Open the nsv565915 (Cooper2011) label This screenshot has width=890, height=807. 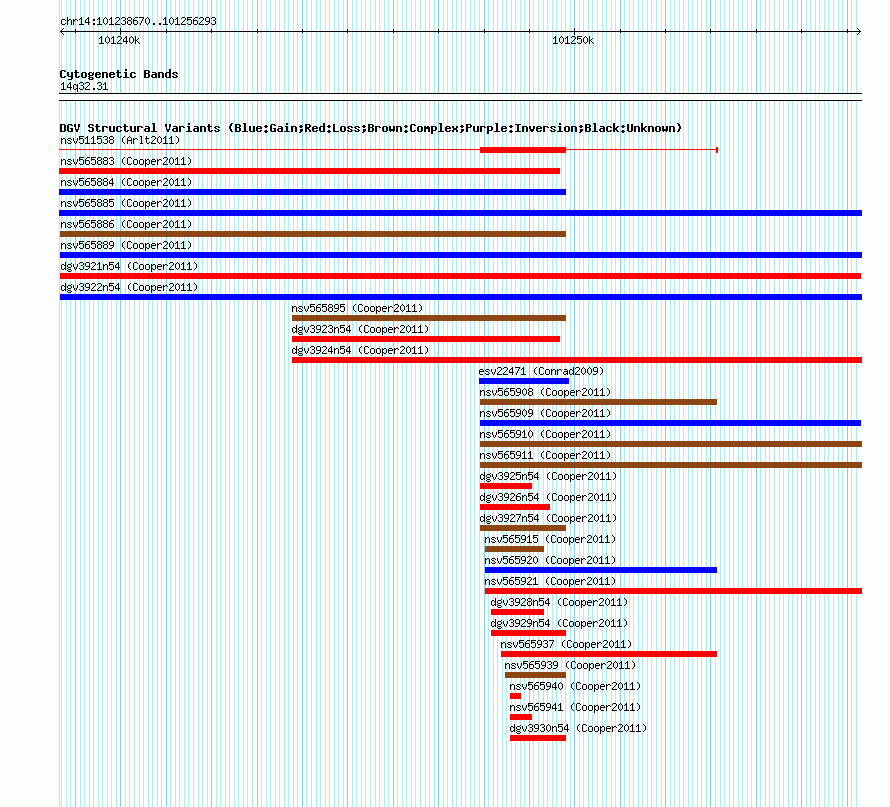pos(550,539)
